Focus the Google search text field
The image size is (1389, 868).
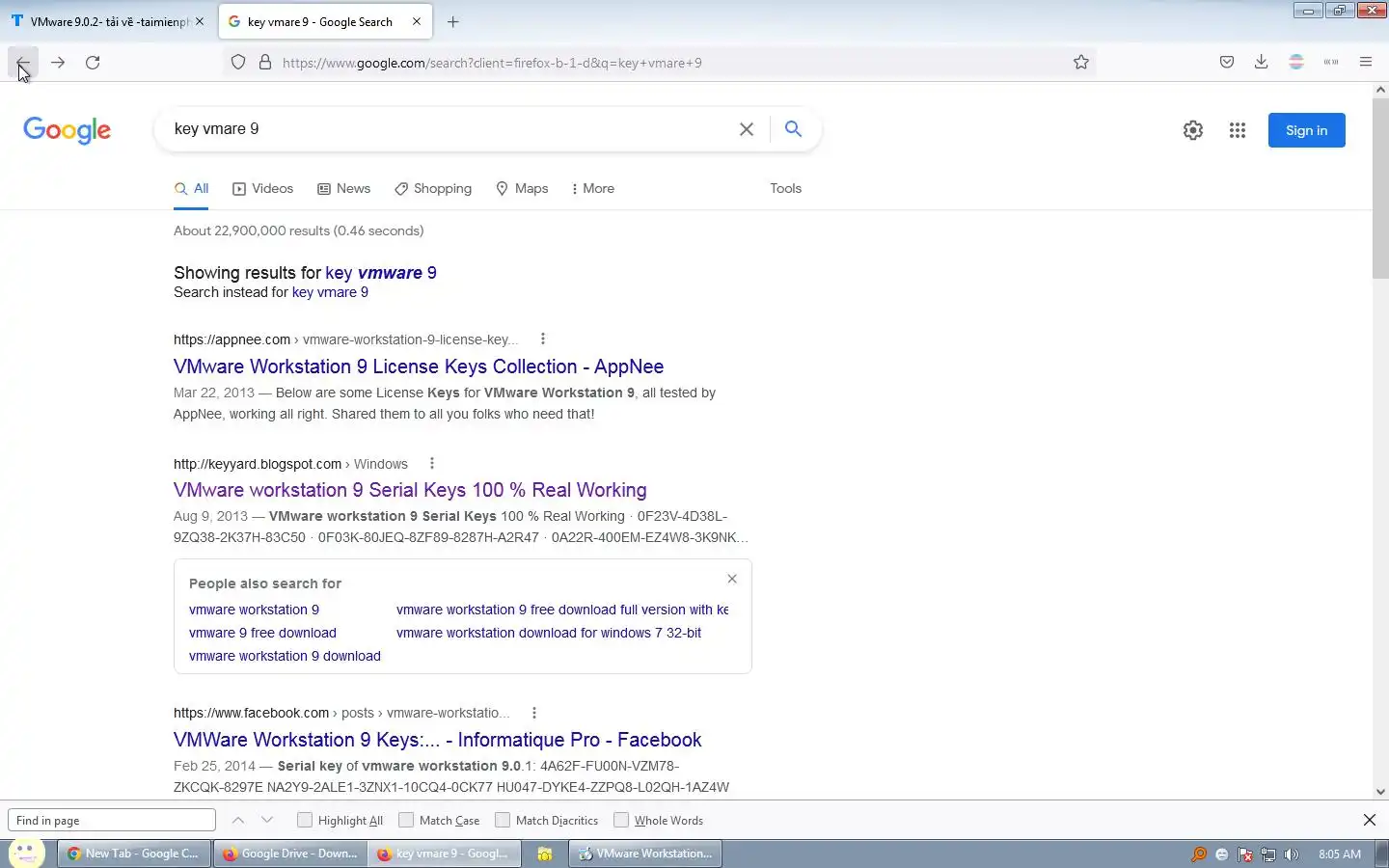tap(449, 129)
